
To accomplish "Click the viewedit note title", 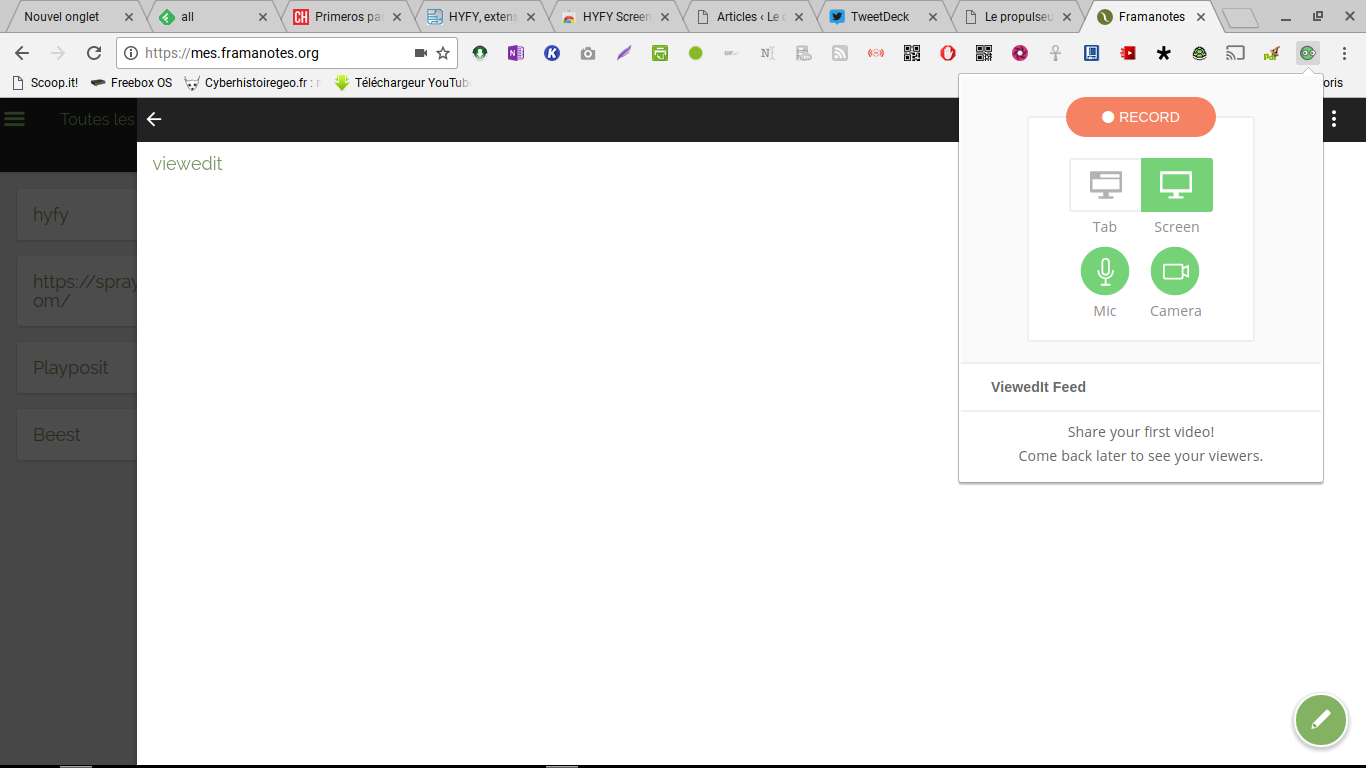I will tap(187, 164).
